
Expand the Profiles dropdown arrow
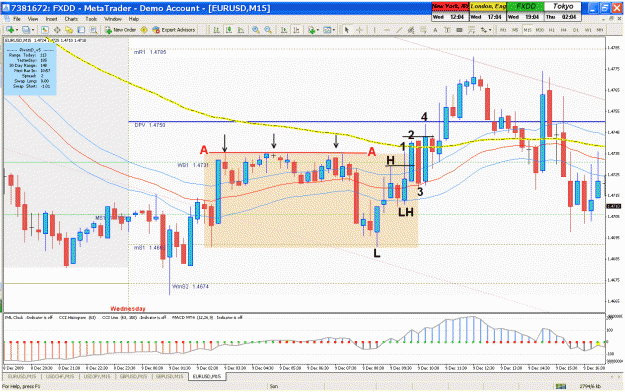pos(33,30)
